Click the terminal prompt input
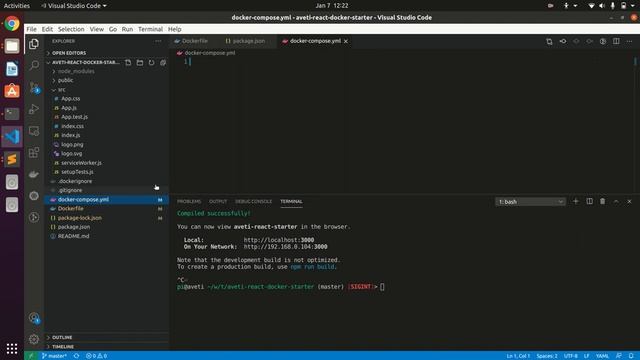 pyautogui.click(x=382, y=287)
